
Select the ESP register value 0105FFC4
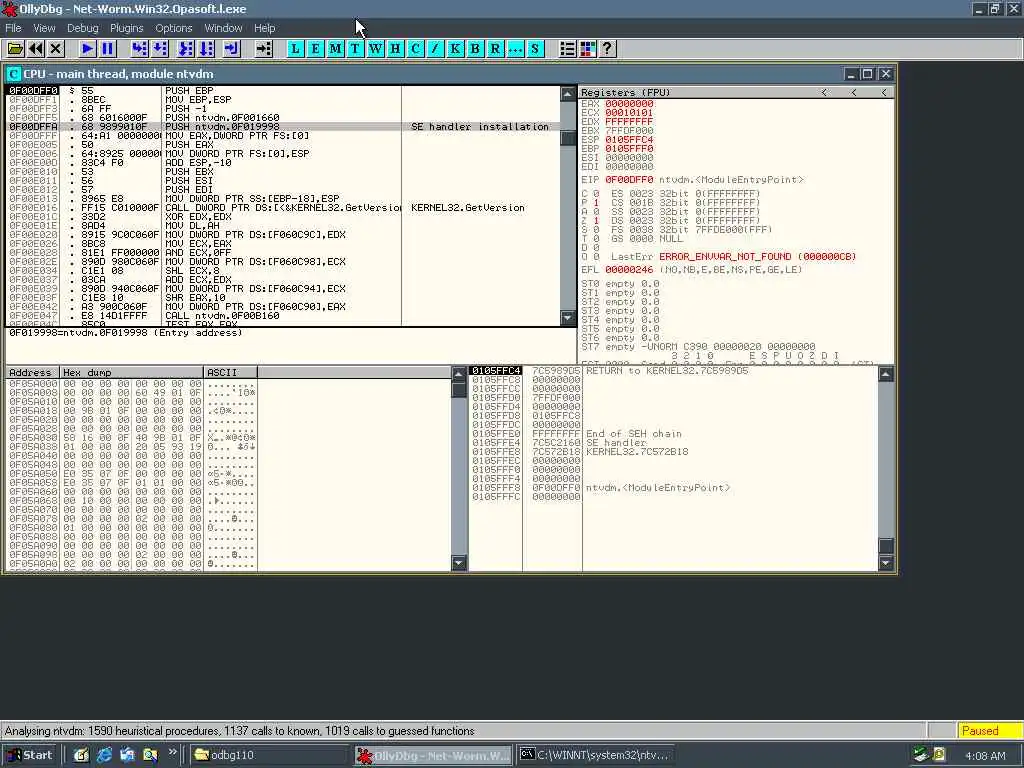pos(629,139)
